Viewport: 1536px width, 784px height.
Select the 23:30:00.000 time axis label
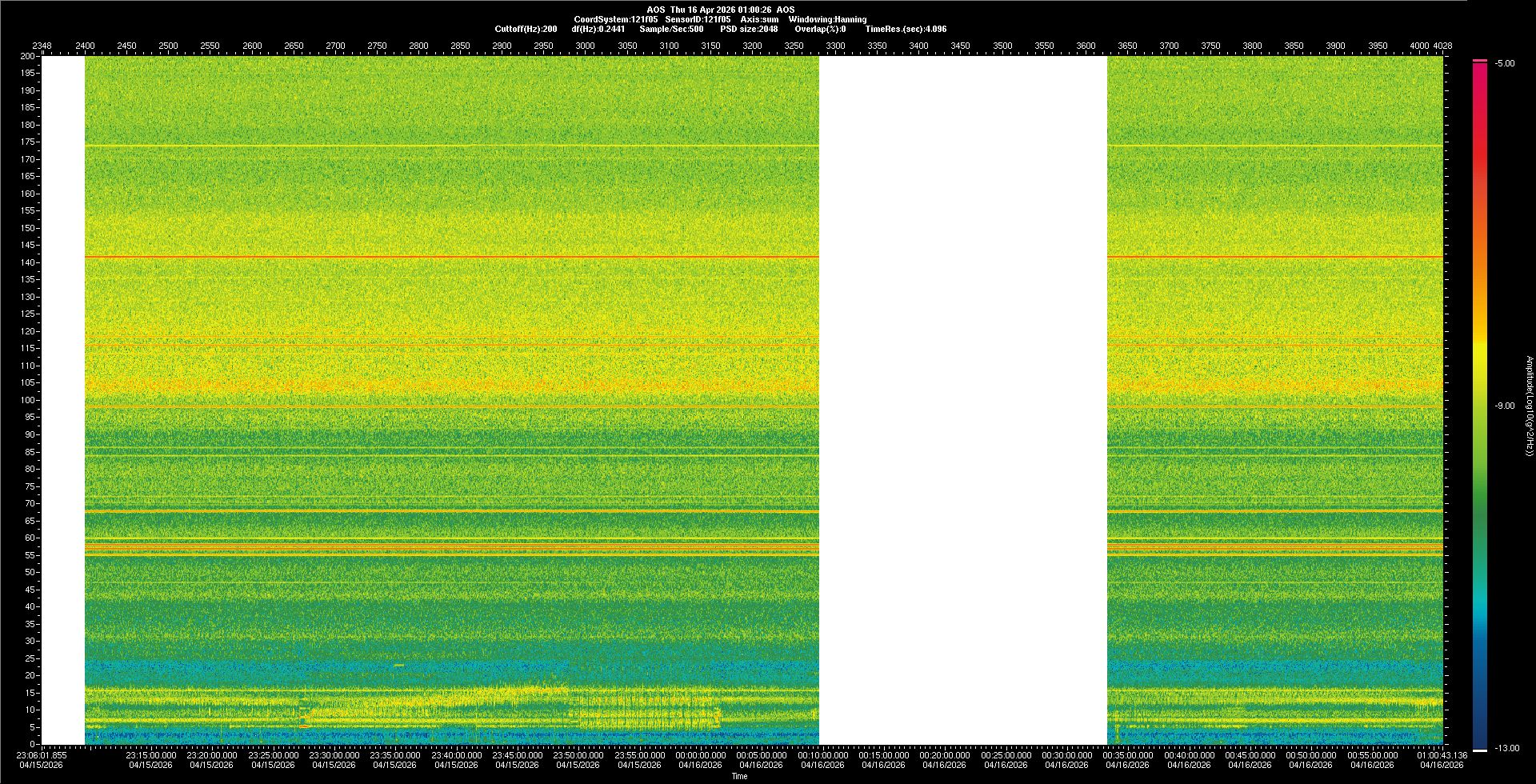click(x=334, y=755)
